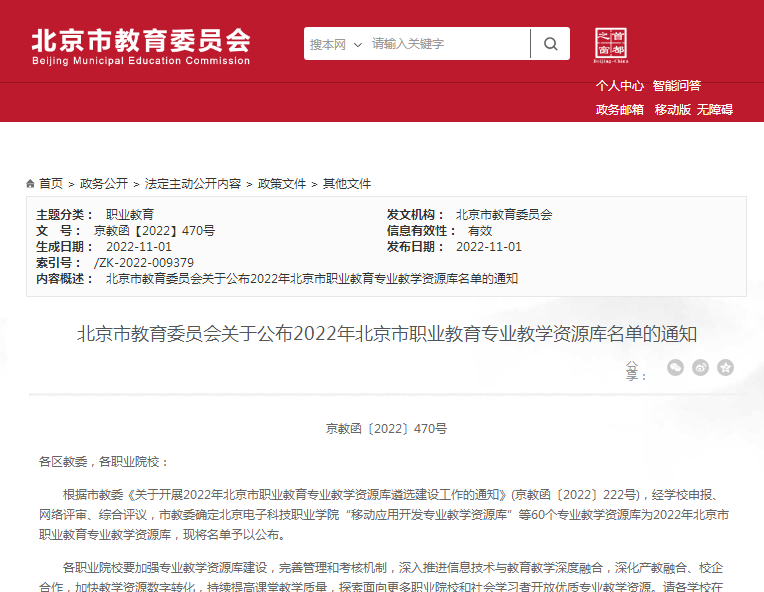Share article to Weibo
This screenshot has width=764, height=592.
701,367
